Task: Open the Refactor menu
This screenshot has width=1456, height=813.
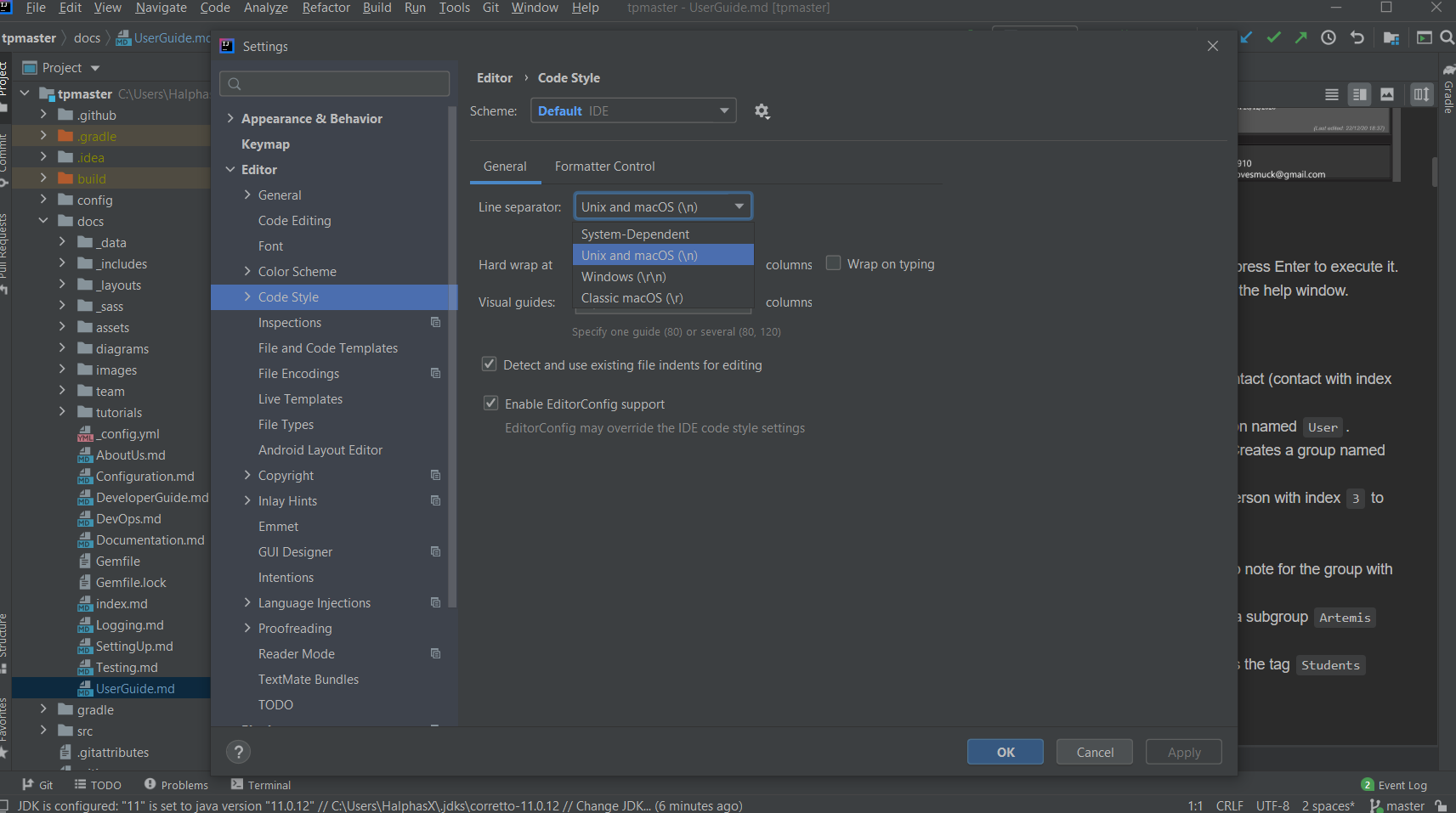Action: (326, 8)
